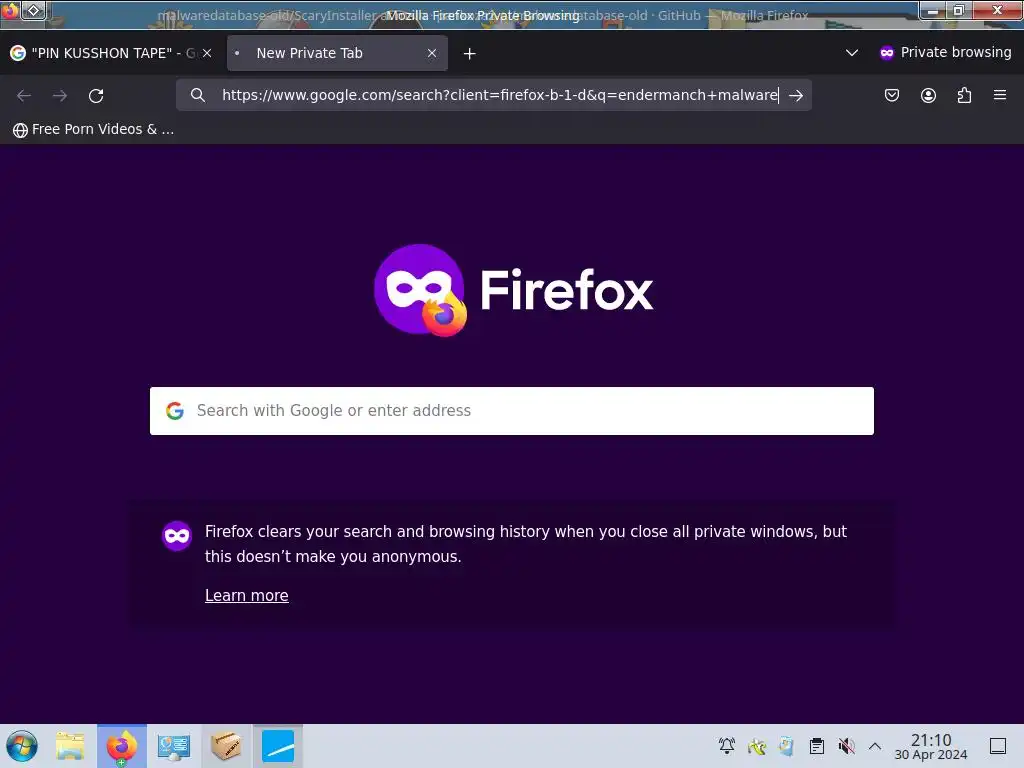Close the Firefox window
Viewport: 1024px width, 768px height.
pos(997,10)
